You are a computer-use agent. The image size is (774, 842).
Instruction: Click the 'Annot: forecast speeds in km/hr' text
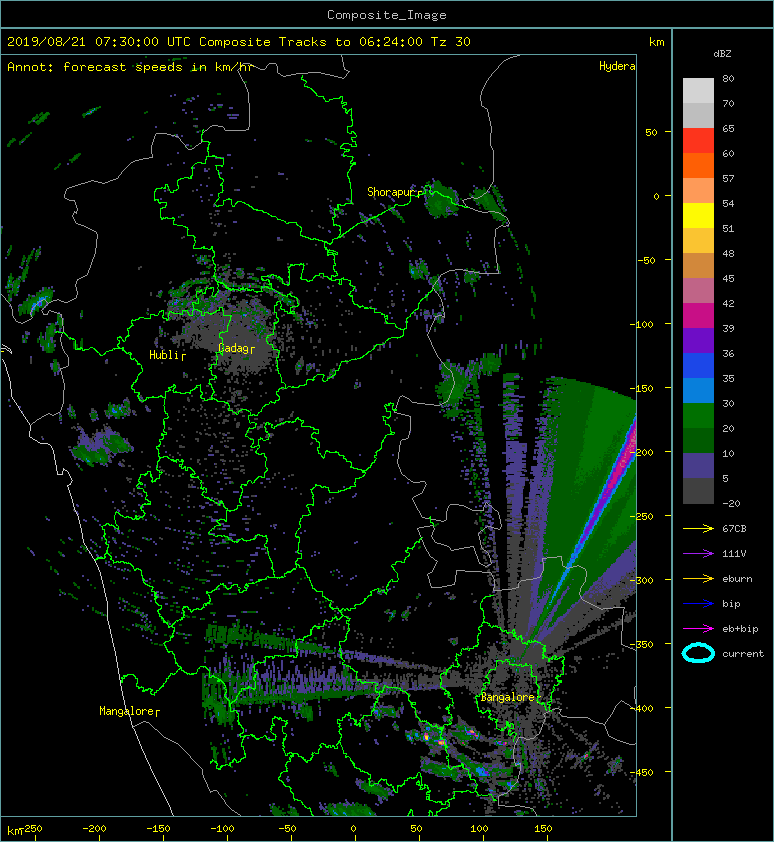pos(130,67)
